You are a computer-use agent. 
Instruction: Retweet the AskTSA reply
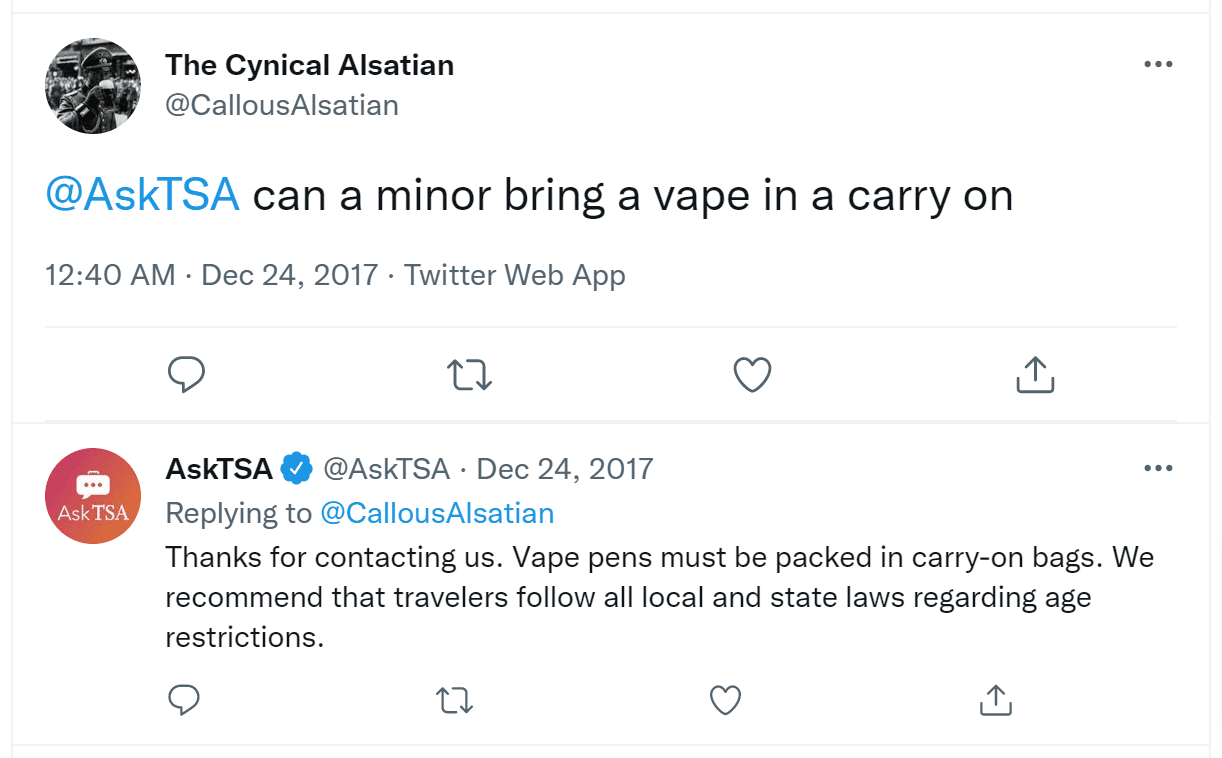pyautogui.click(x=455, y=700)
